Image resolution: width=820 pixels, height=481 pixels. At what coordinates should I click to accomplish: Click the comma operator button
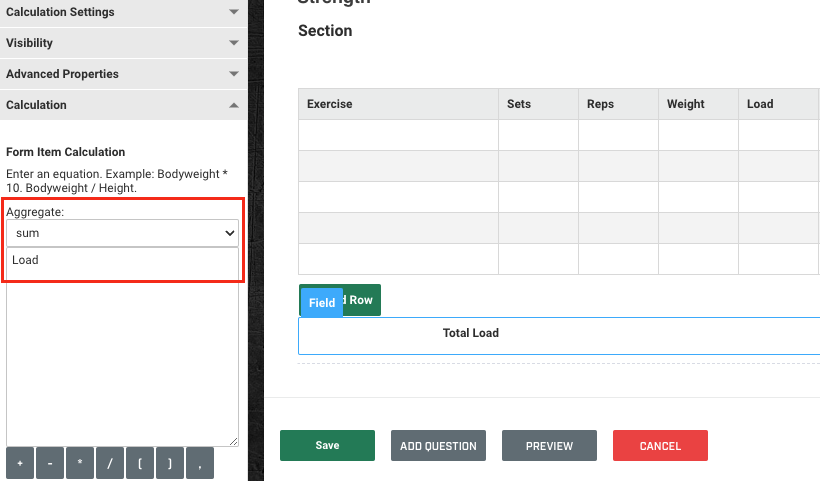(x=200, y=465)
